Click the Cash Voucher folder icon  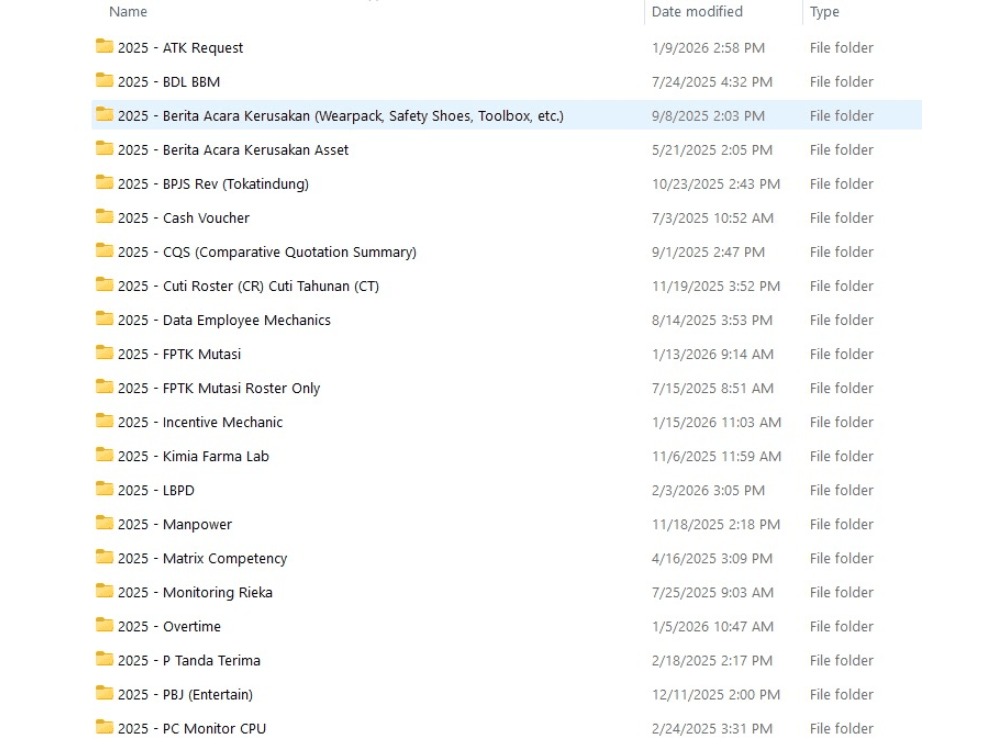tap(105, 217)
